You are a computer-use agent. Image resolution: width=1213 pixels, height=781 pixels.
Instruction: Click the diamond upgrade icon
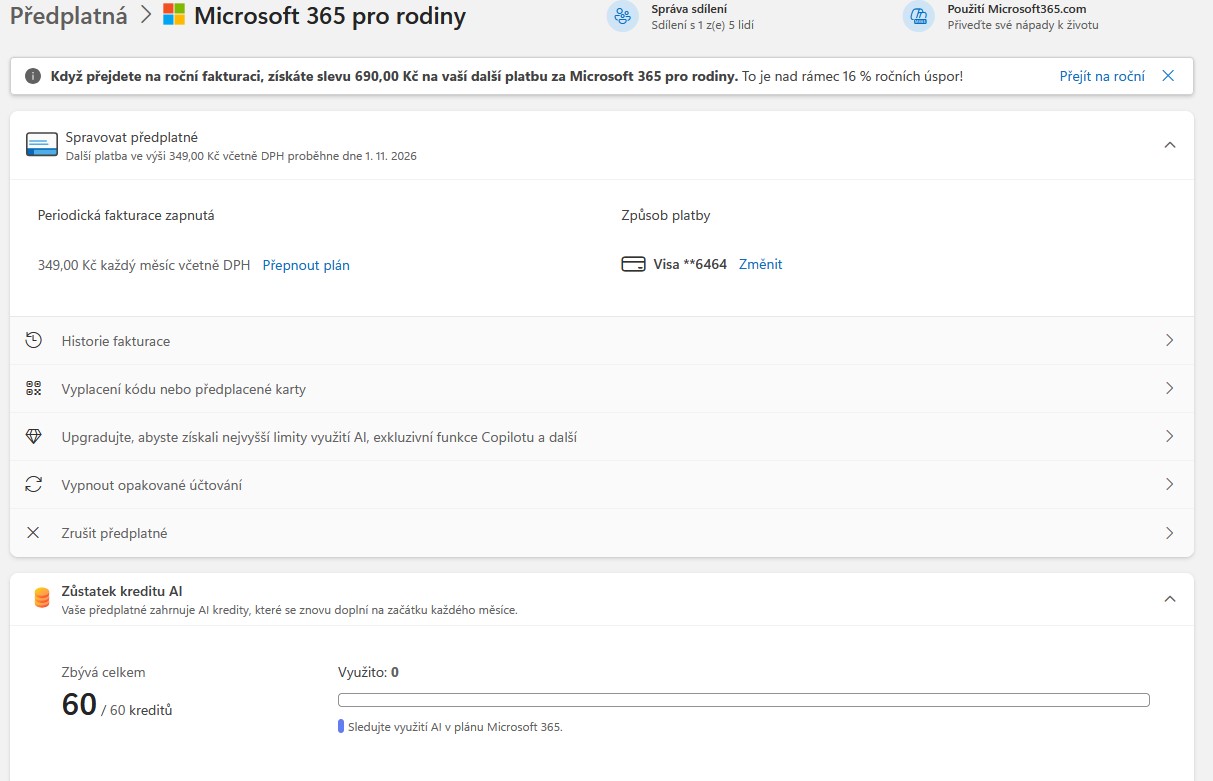click(x=34, y=437)
